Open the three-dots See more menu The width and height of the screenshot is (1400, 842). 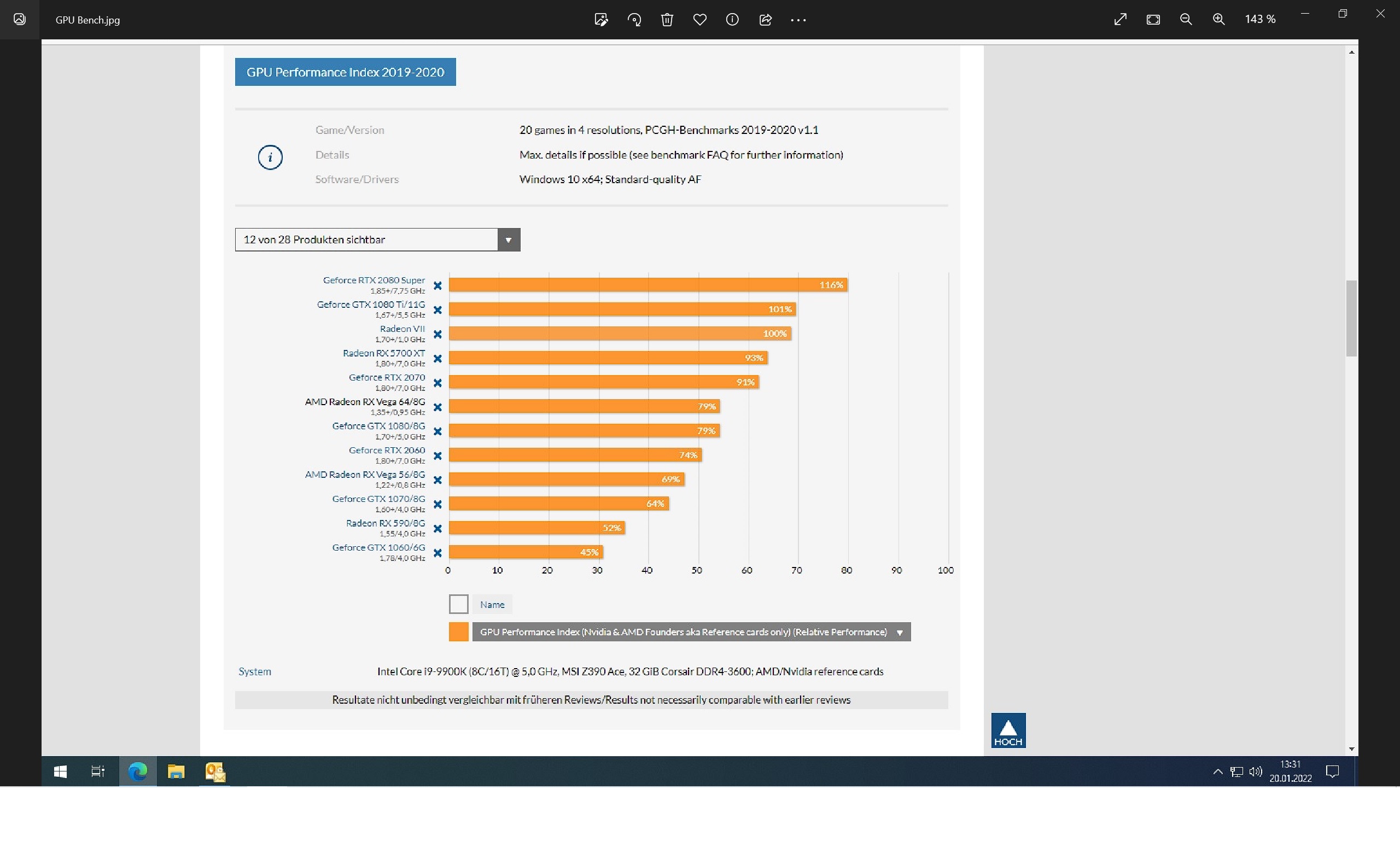pyautogui.click(x=798, y=20)
